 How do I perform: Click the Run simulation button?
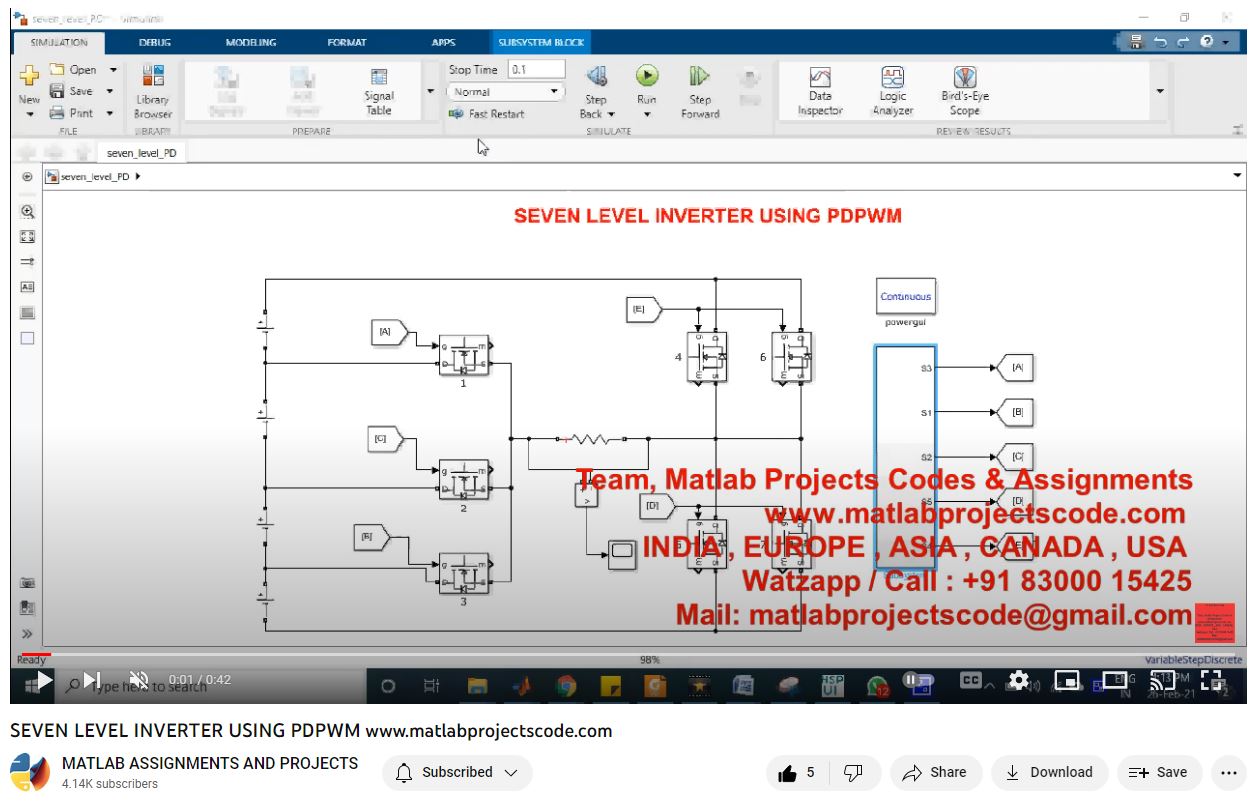(x=647, y=77)
